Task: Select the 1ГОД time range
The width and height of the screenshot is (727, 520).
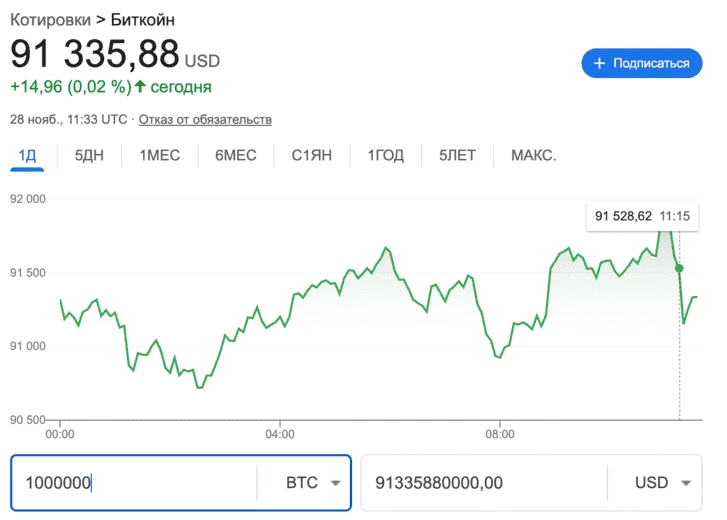Action: pyautogui.click(x=385, y=155)
